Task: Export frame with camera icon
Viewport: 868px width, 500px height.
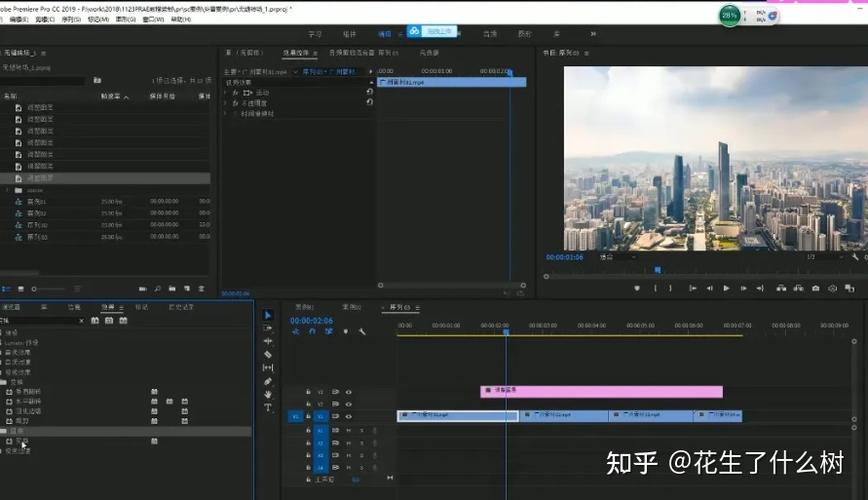Action: [815, 288]
